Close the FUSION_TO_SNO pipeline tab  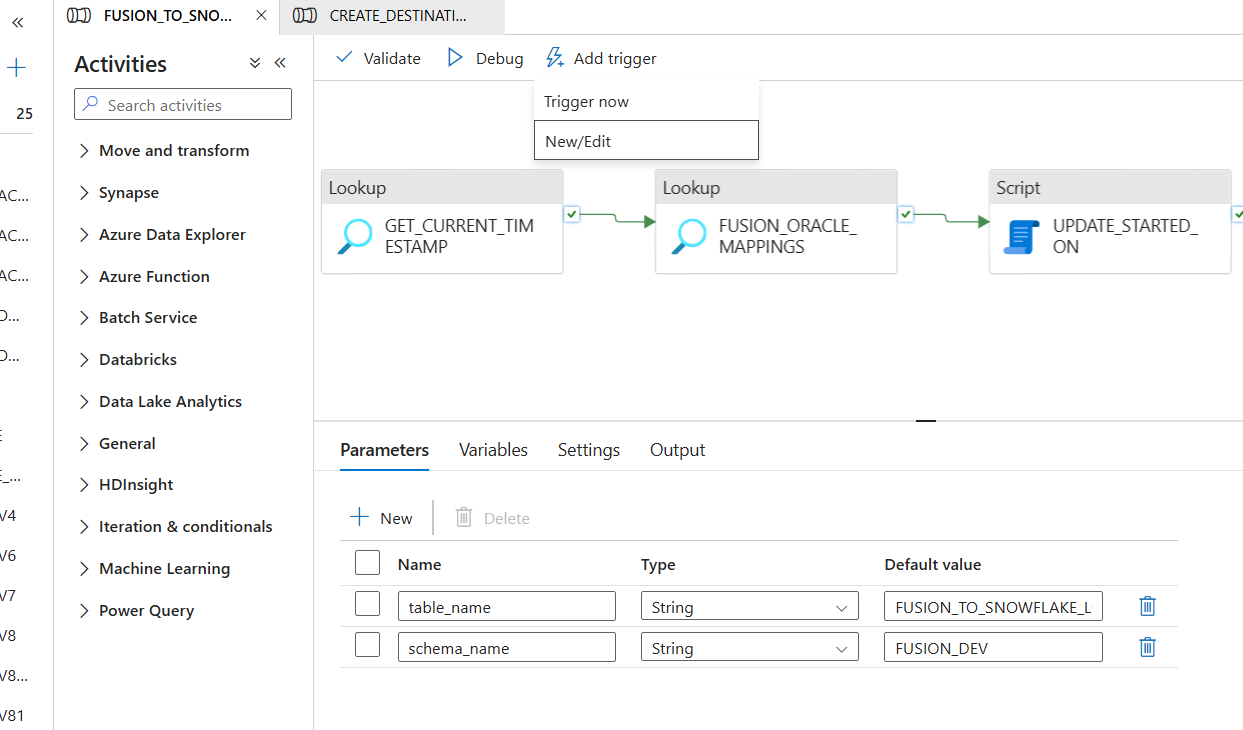262,16
